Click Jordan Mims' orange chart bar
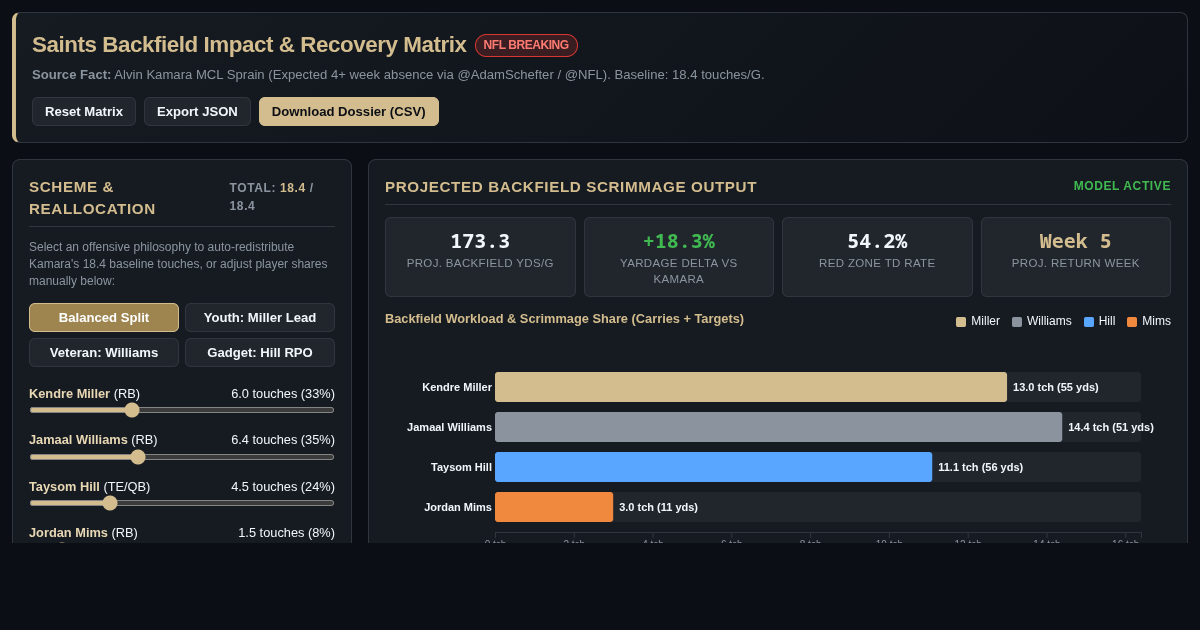The image size is (1200, 630). click(554, 507)
